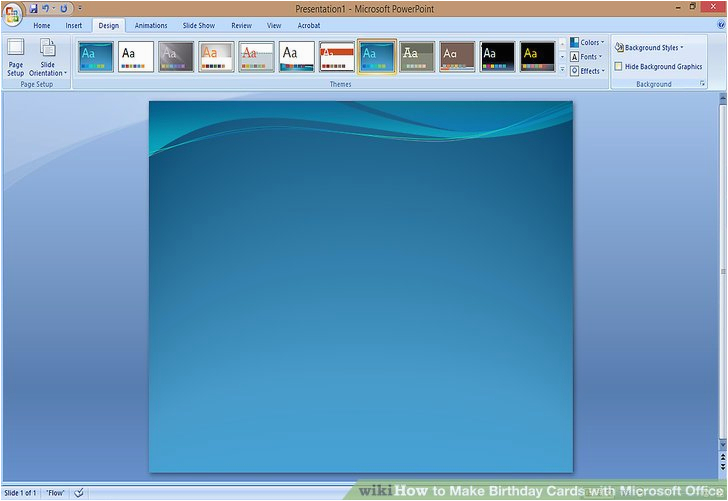Open the Acrobat tab
728x501 pixels.
(x=309, y=26)
